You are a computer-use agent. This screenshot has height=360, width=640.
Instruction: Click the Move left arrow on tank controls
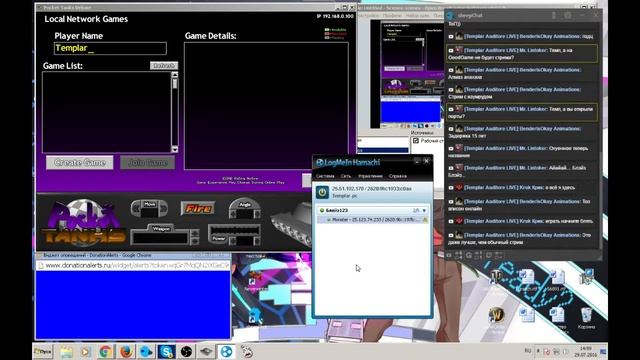(x=136, y=209)
